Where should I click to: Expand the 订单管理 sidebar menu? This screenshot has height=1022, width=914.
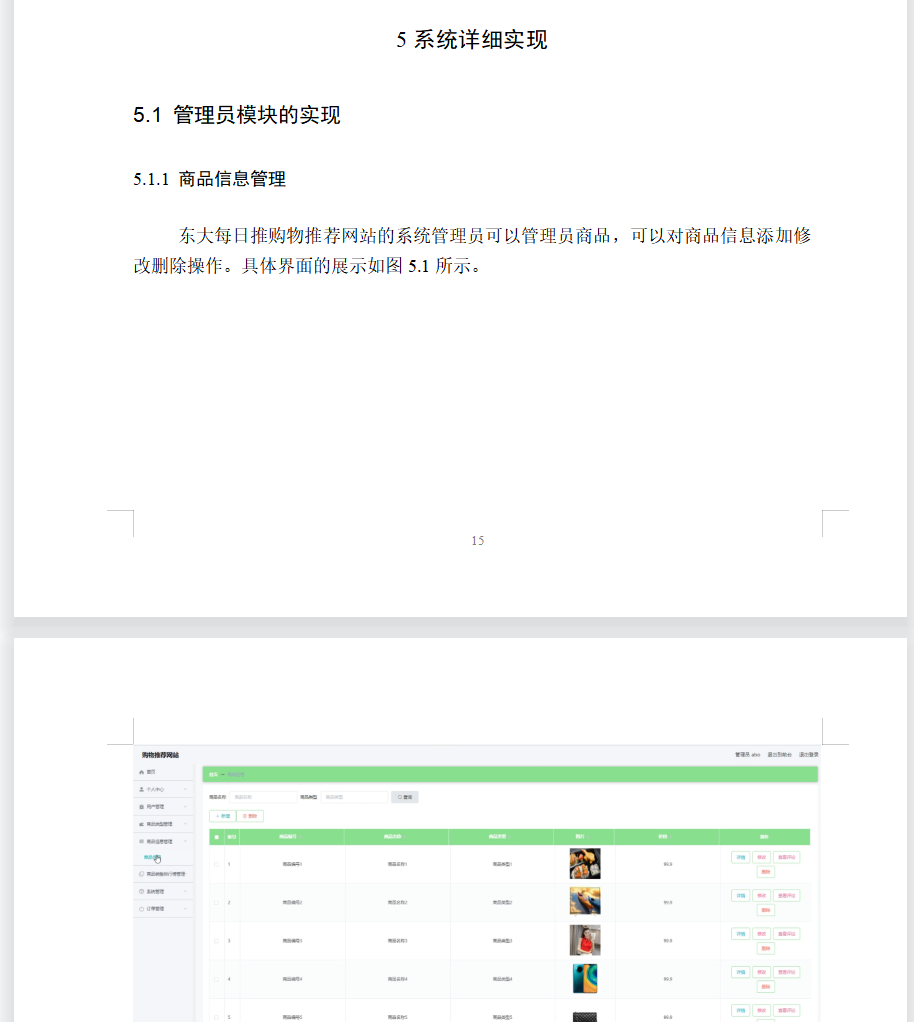(x=185, y=909)
